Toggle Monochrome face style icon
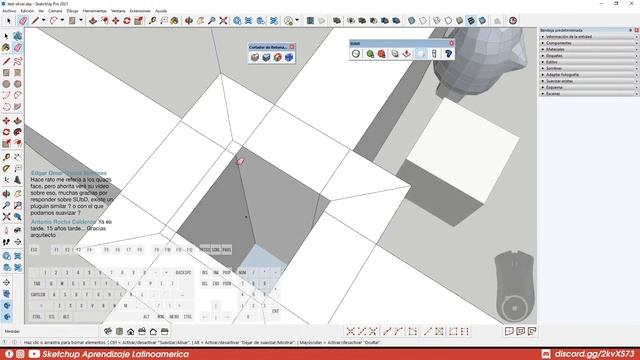Viewport: 640px width, 360px height. click(x=482, y=20)
